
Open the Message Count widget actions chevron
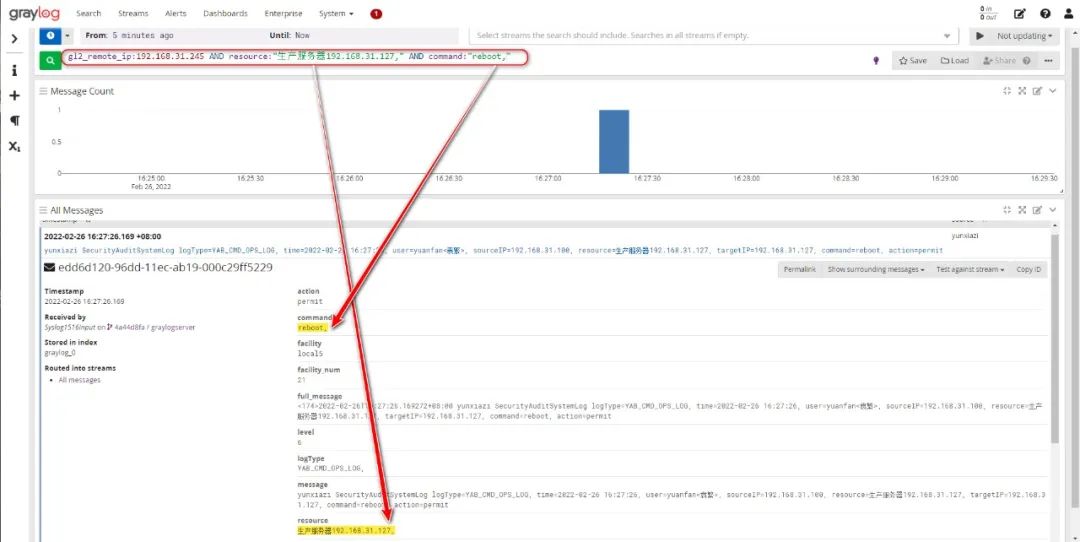[1052, 91]
